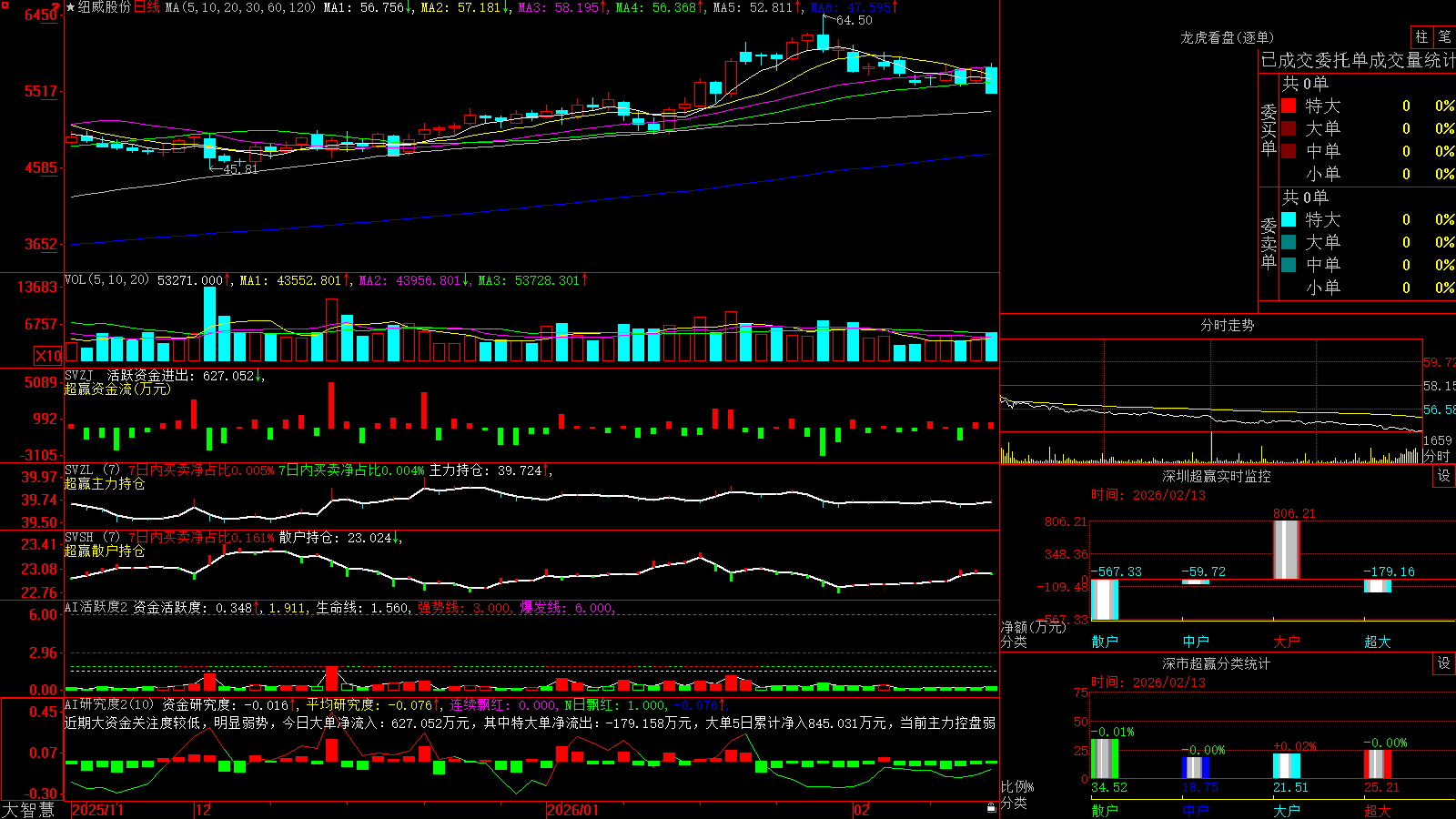Click the 64.50 high price marker

coord(854,20)
